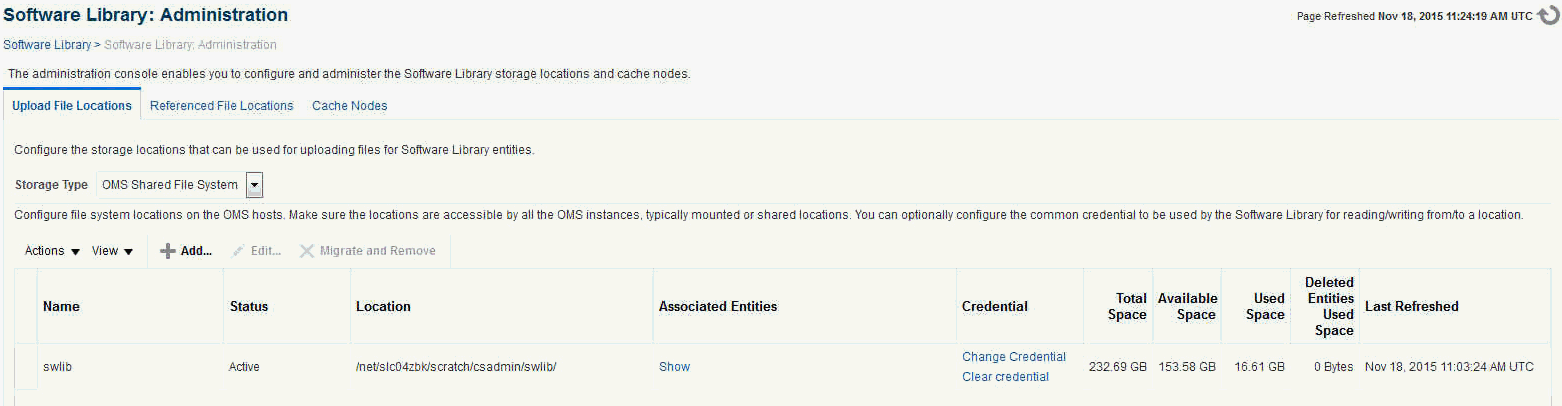Screen dimensions: 1562x406
Task: Click the Location column header
Action: coord(383,307)
